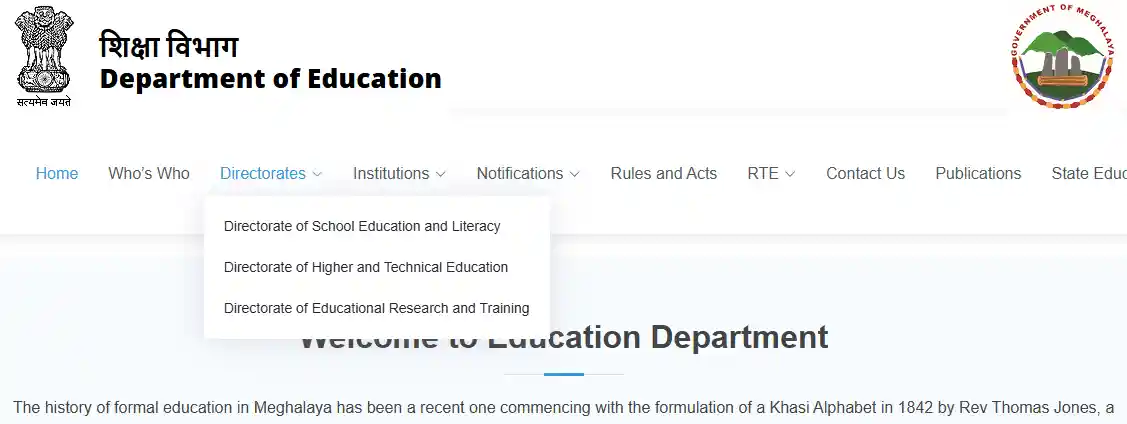The height and width of the screenshot is (424, 1127).
Task: Open the Who's Who page
Action: pyautogui.click(x=149, y=173)
